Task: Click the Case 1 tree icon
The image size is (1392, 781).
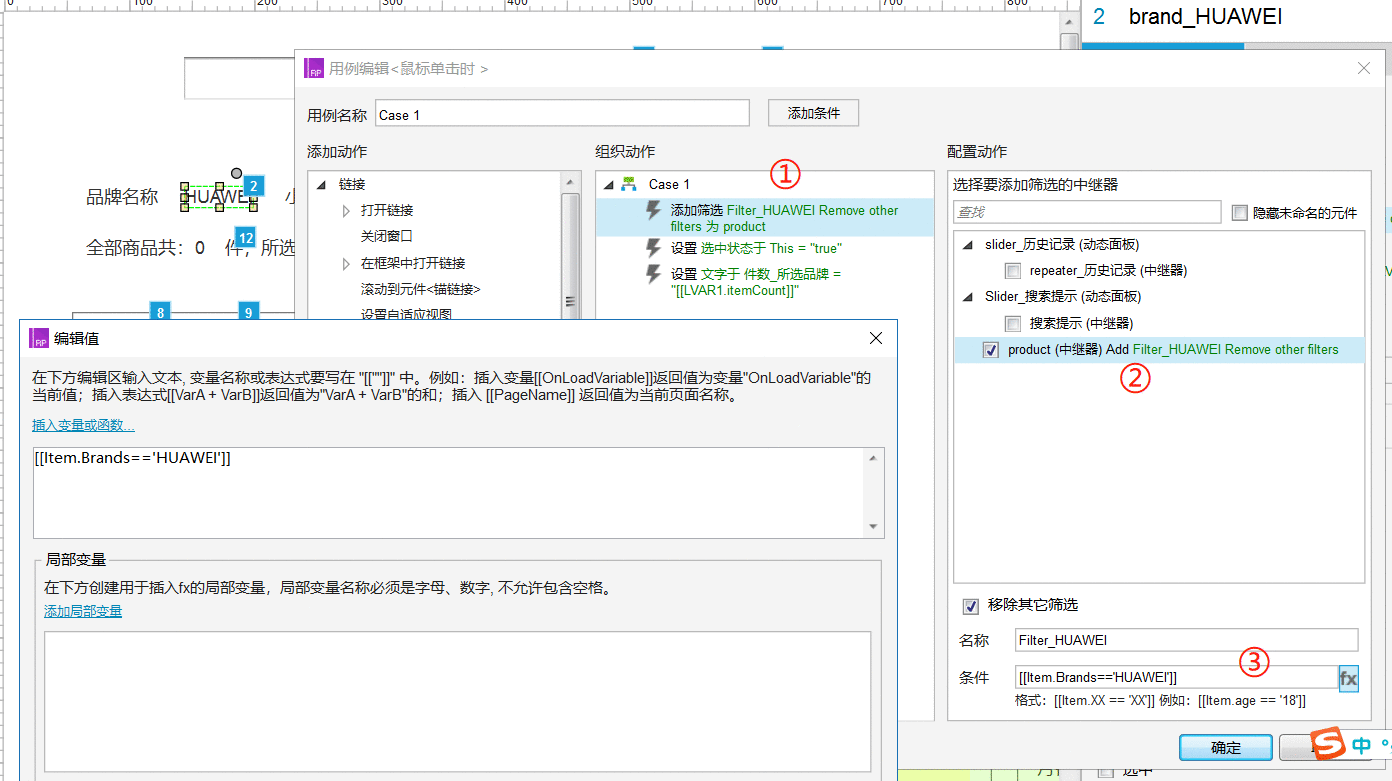Action: pyautogui.click(x=629, y=184)
